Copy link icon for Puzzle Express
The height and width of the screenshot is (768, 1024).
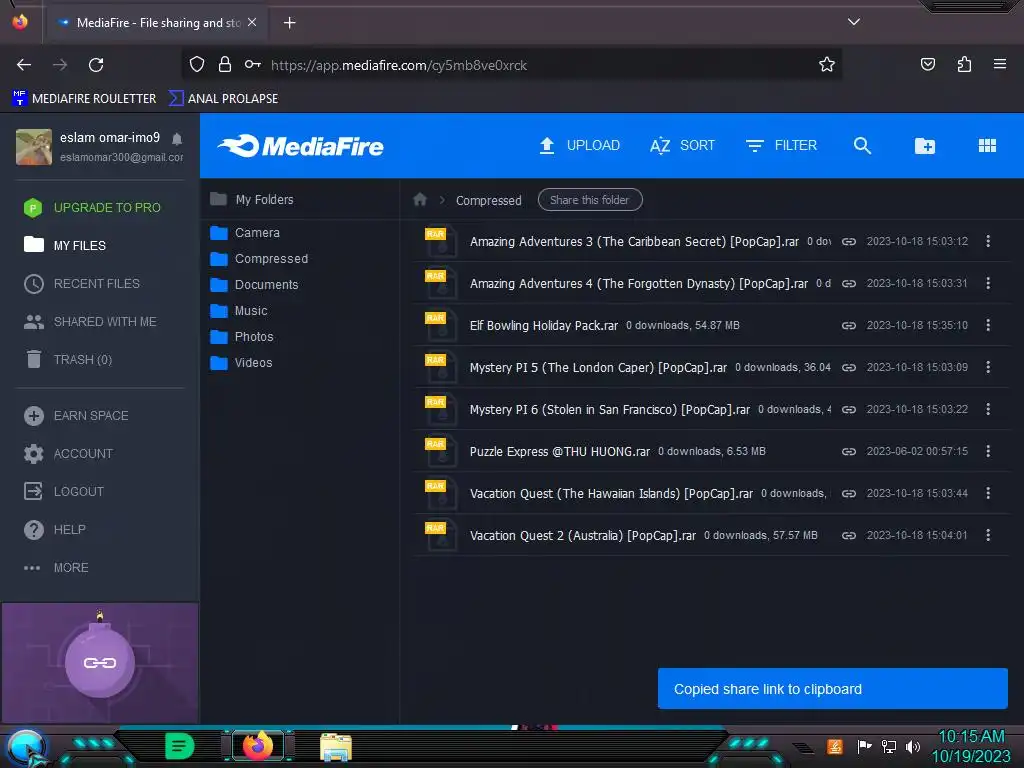point(848,451)
